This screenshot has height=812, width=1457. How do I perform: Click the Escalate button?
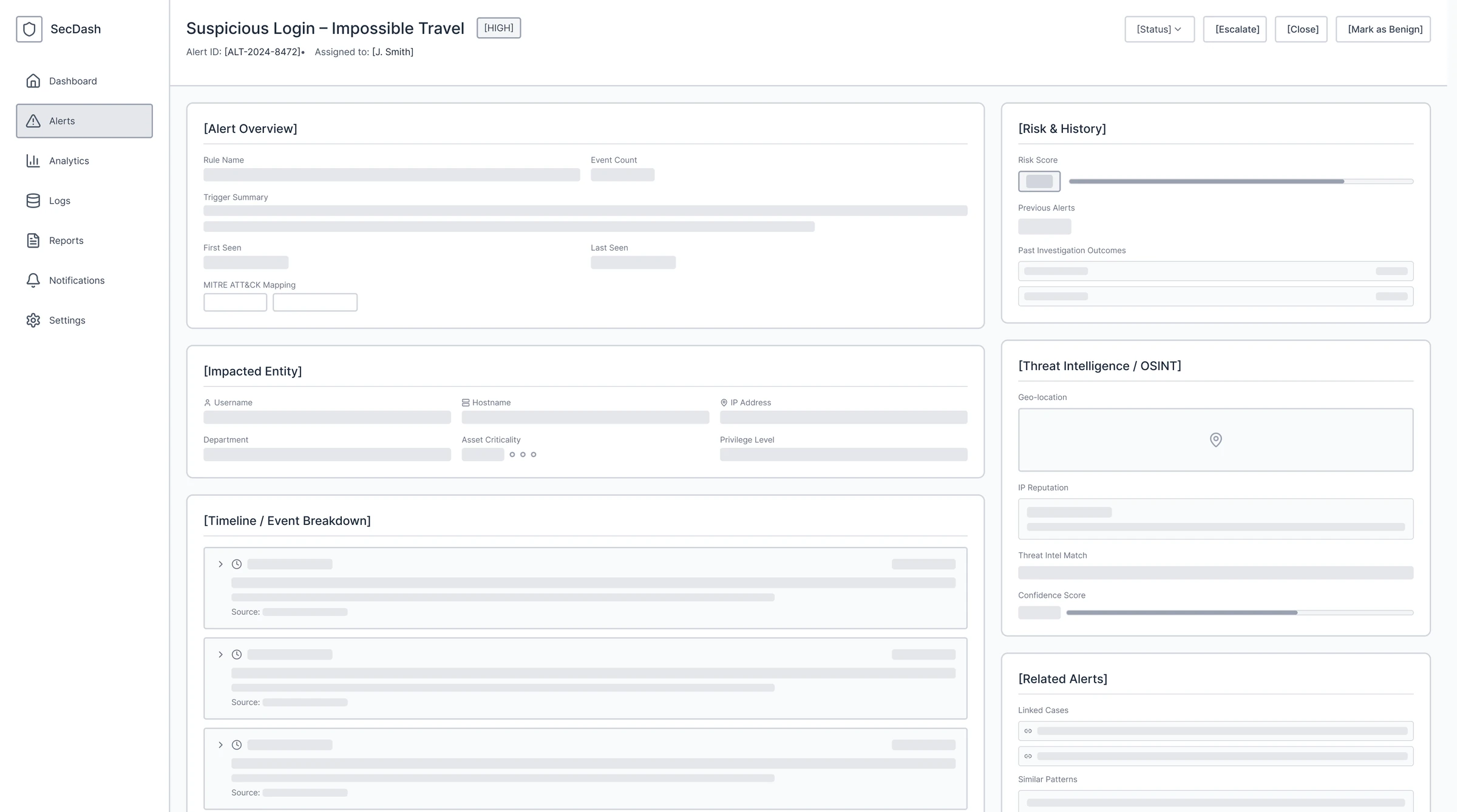tap(1235, 29)
